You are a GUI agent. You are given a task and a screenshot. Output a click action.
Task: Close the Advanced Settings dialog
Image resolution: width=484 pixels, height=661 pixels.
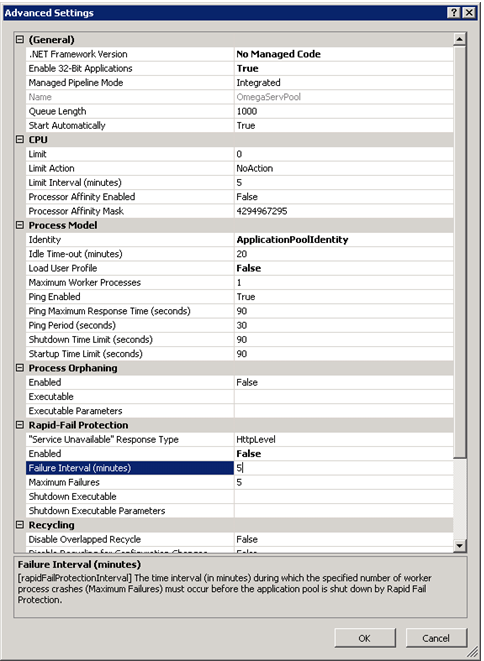tap(469, 13)
